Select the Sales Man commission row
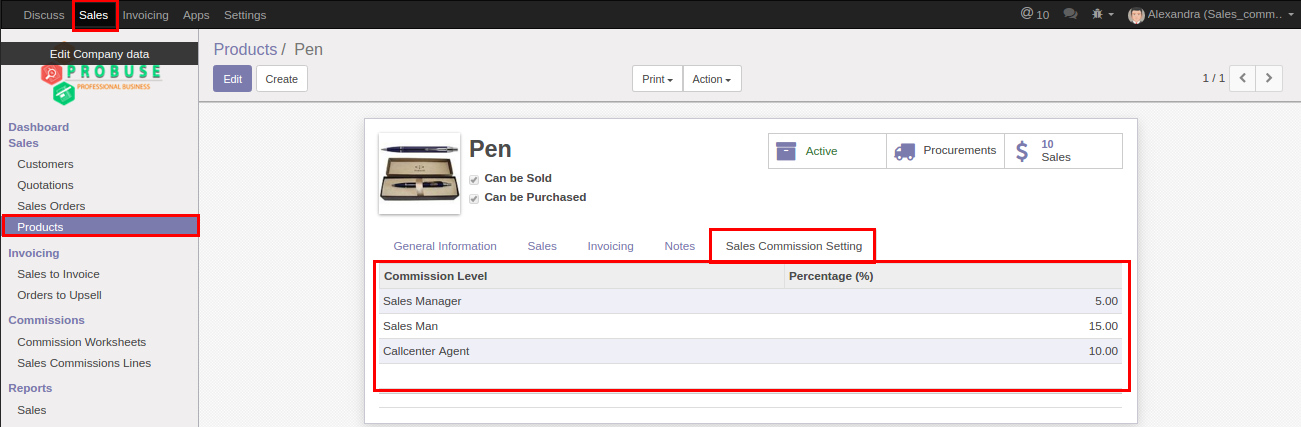Viewport: 1301px width, 427px height. click(750, 326)
